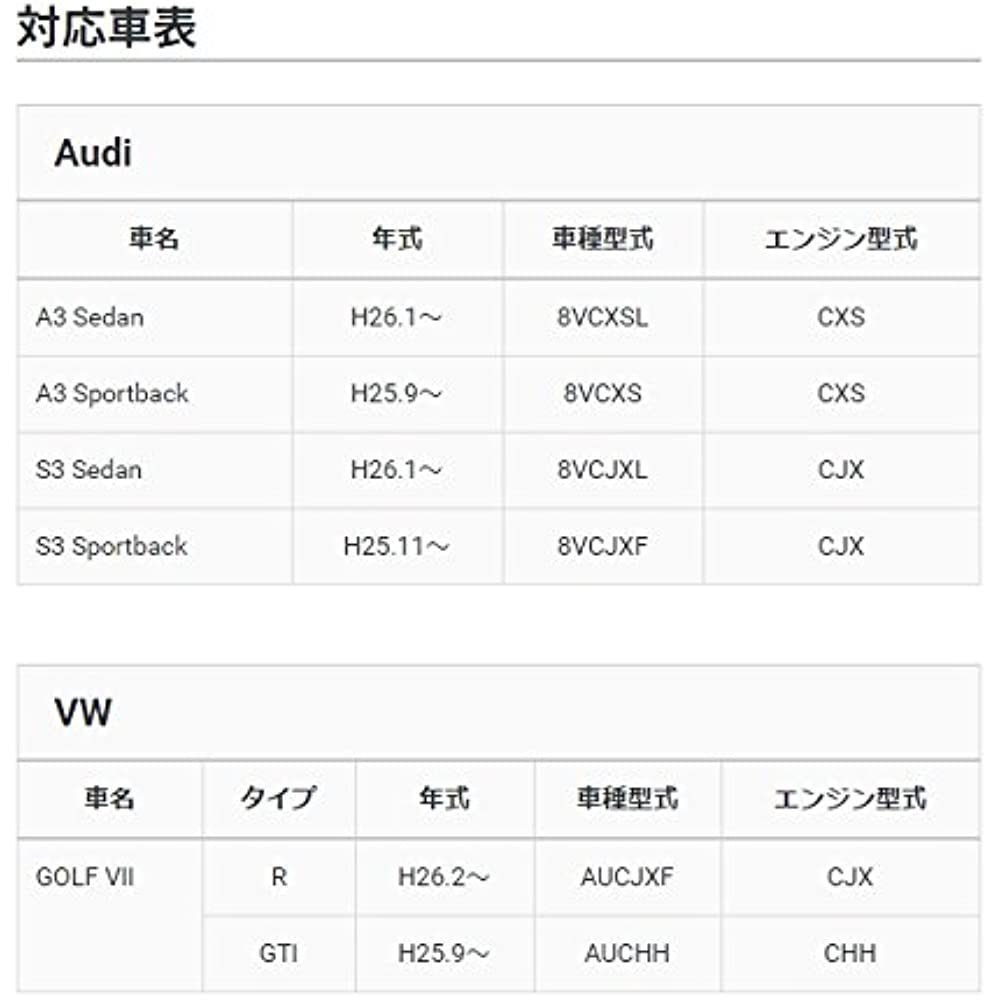
Task: Select the A3 Sedan row name
Action: pyautogui.click(x=90, y=317)
